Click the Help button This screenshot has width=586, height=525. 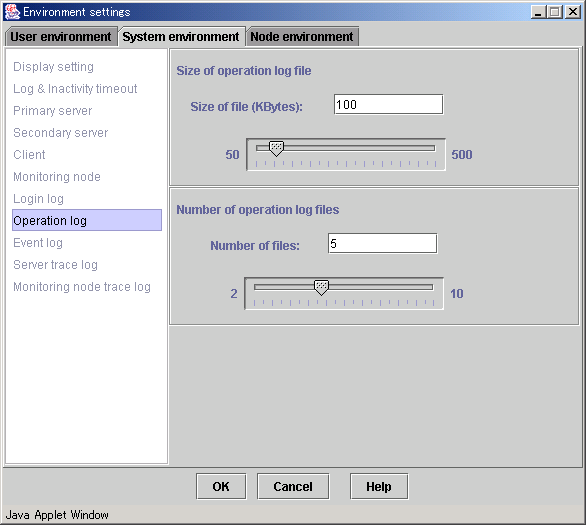click(x=379, y=487)
